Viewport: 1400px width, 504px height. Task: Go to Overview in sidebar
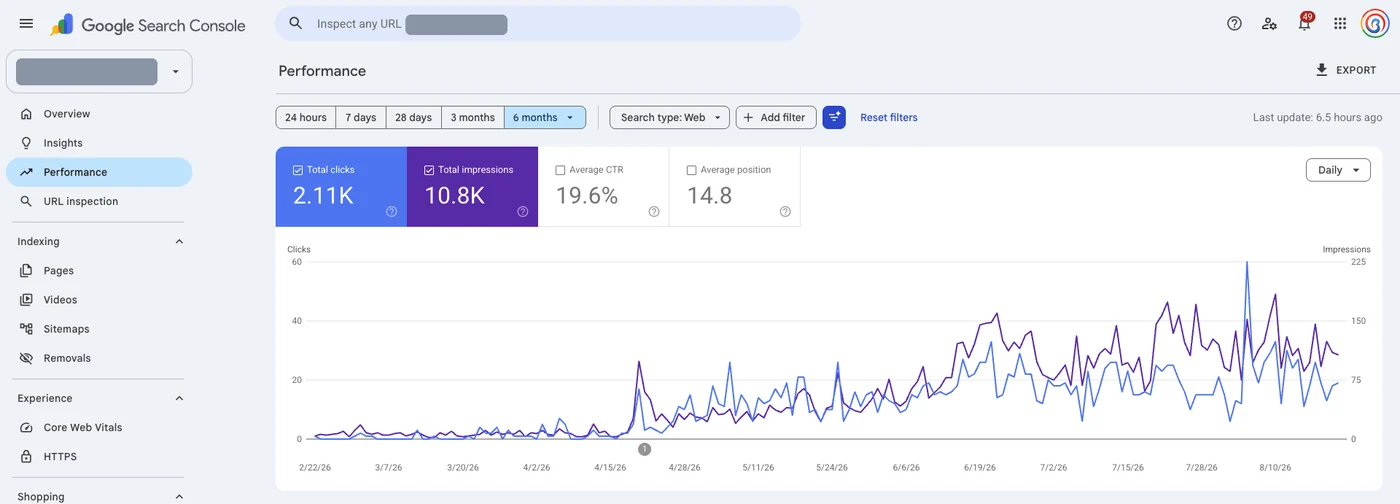pyautogui.click(x=99, y=114)
